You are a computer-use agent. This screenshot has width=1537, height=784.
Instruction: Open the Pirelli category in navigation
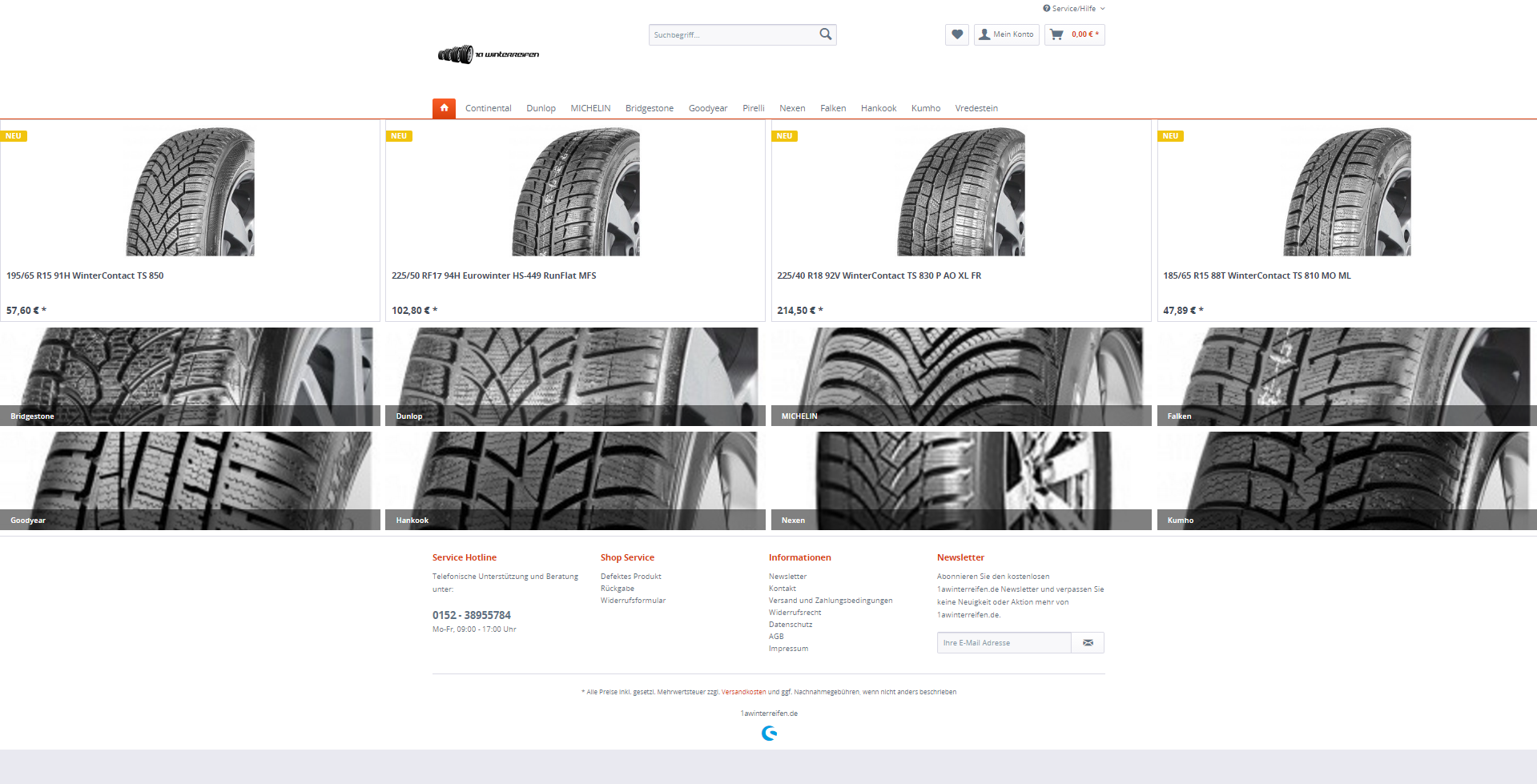(753, 108)
